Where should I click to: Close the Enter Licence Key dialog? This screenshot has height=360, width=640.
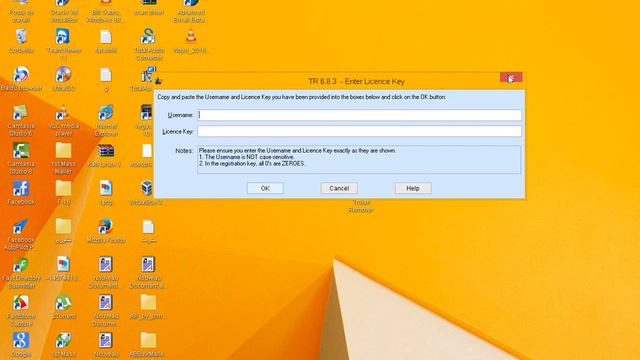pos(511,78)
